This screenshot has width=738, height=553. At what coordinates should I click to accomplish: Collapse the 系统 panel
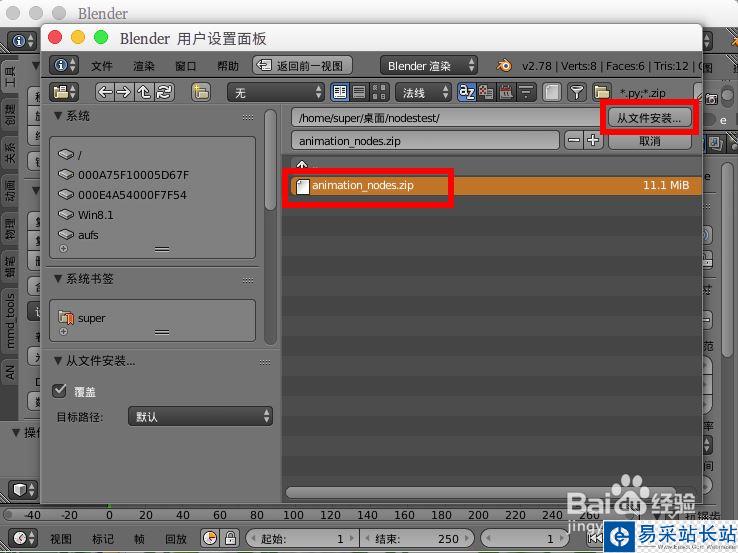58,115
